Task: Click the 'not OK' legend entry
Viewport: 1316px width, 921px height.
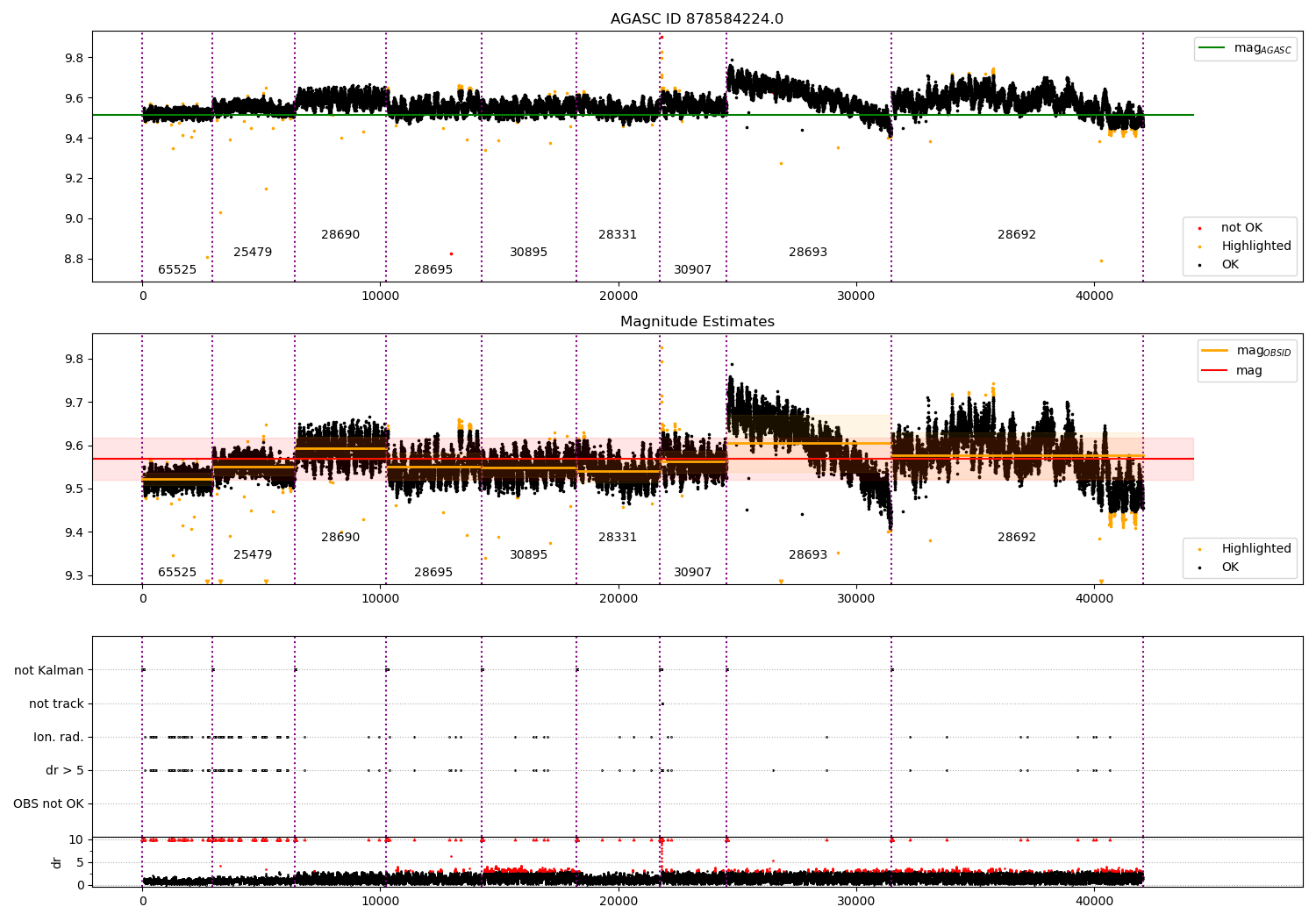Action: point(1241,228)
